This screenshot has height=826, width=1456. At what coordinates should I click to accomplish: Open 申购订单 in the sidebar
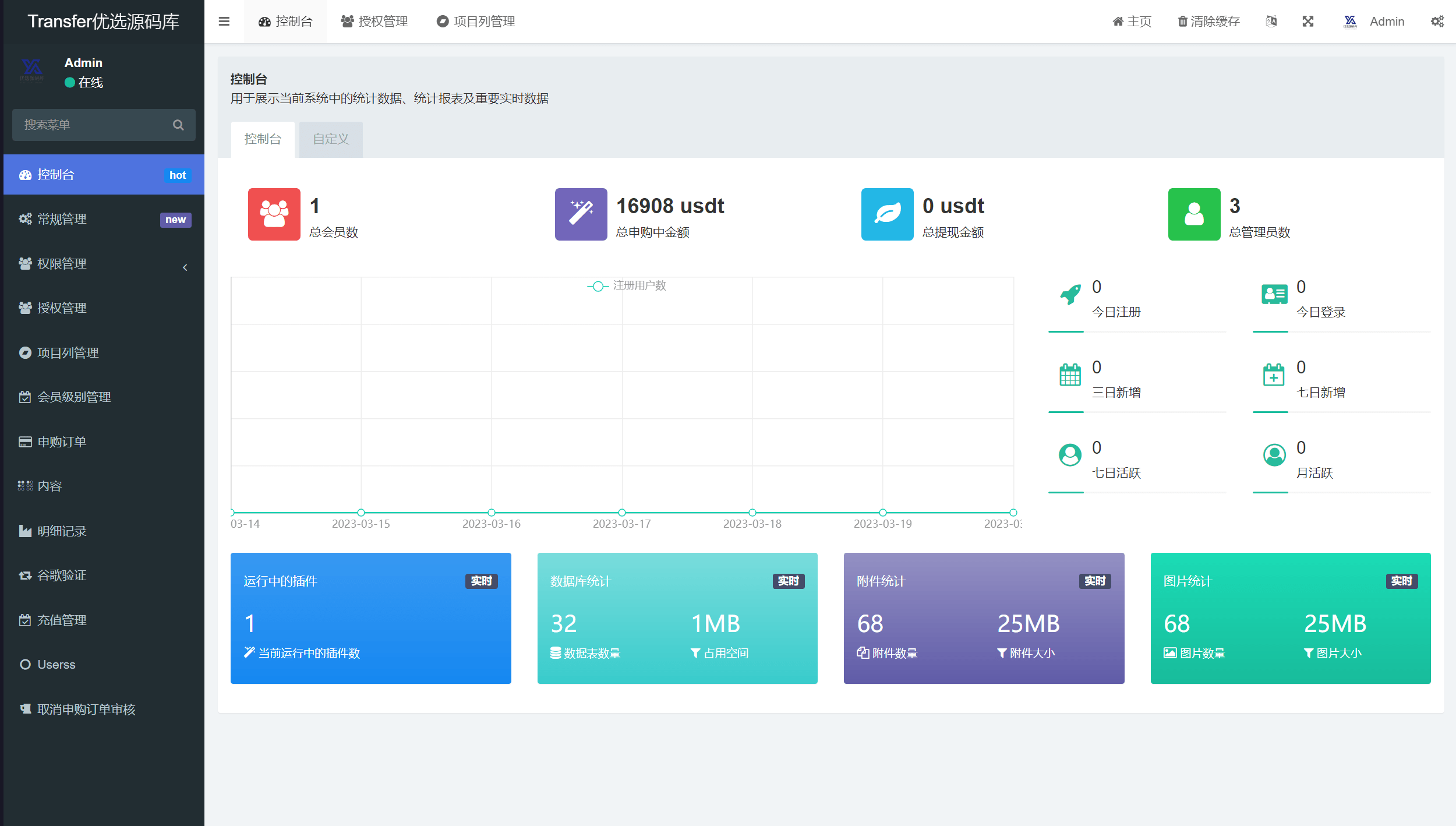point(62,442)
